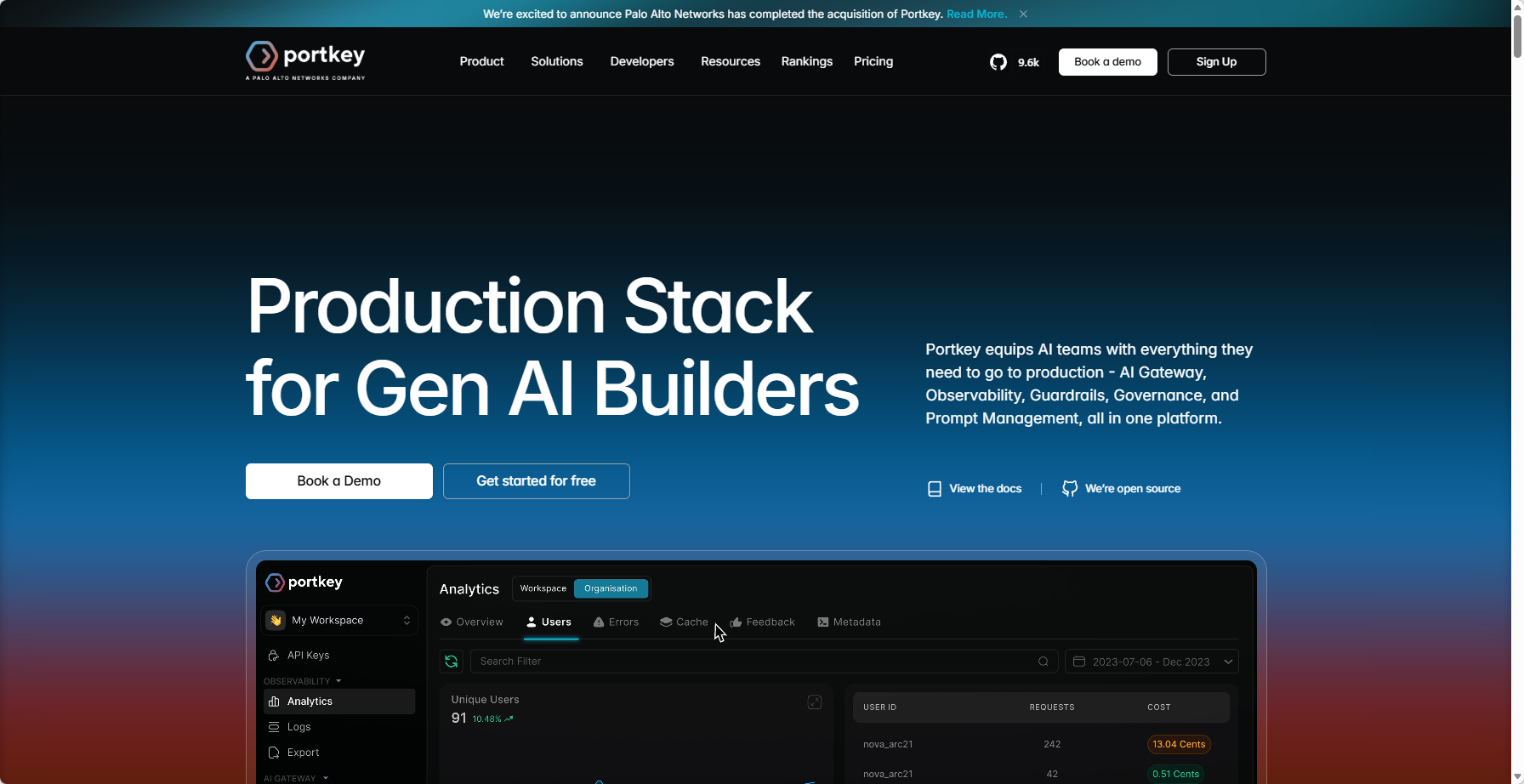
Task: Click the warning icon on Errors tab
Action: pos(599,622)
